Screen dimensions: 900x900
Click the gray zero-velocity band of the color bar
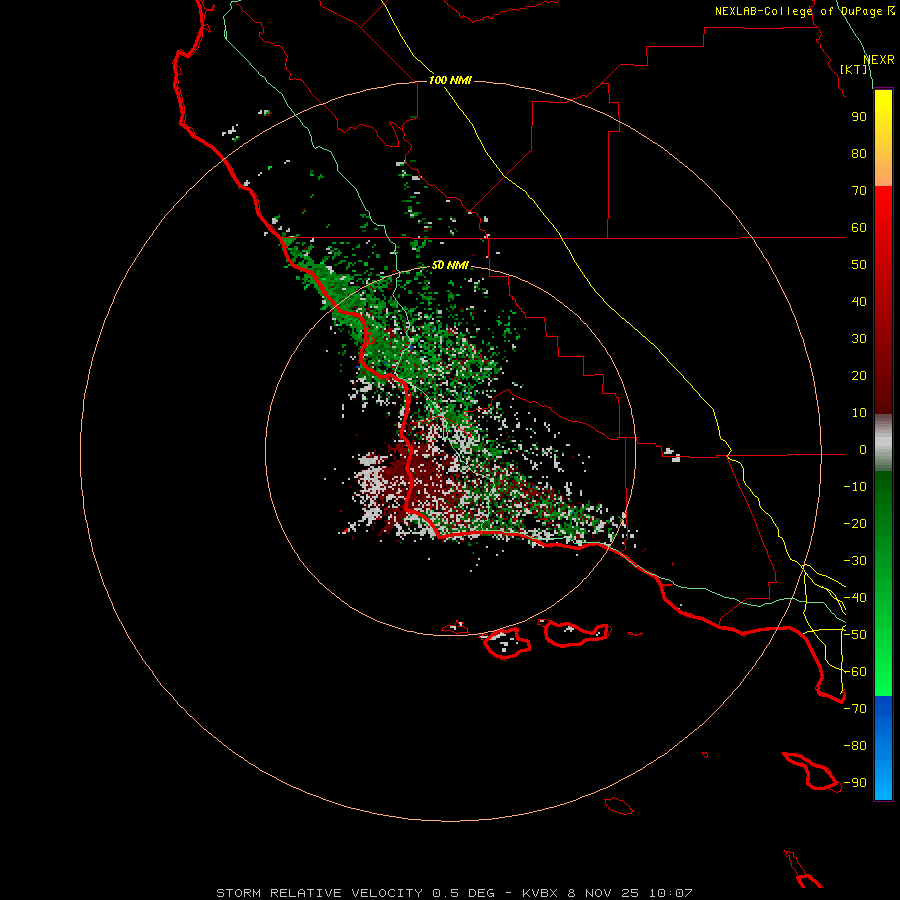tap(883, 443)
